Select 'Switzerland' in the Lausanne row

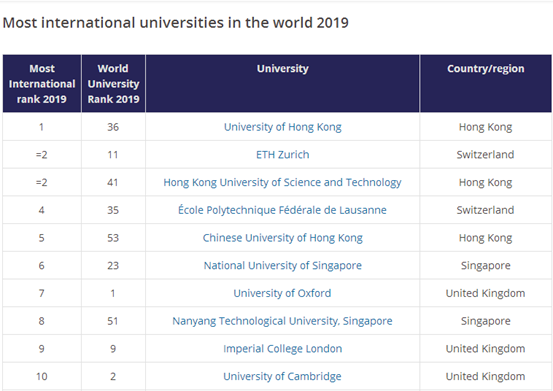point(485,210)
